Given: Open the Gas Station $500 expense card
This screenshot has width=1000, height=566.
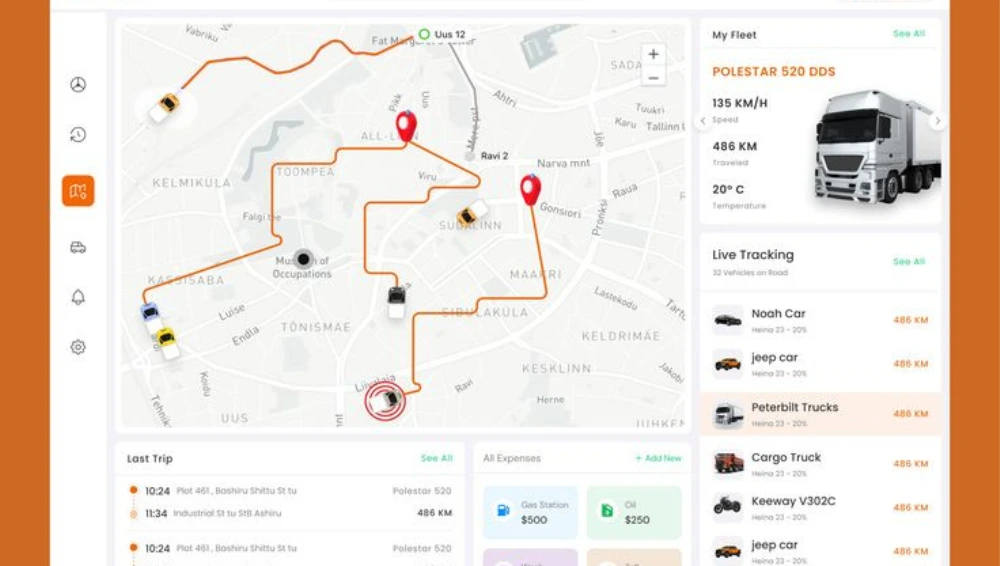Looking at the screenshot, I should (x=531, y=512).
